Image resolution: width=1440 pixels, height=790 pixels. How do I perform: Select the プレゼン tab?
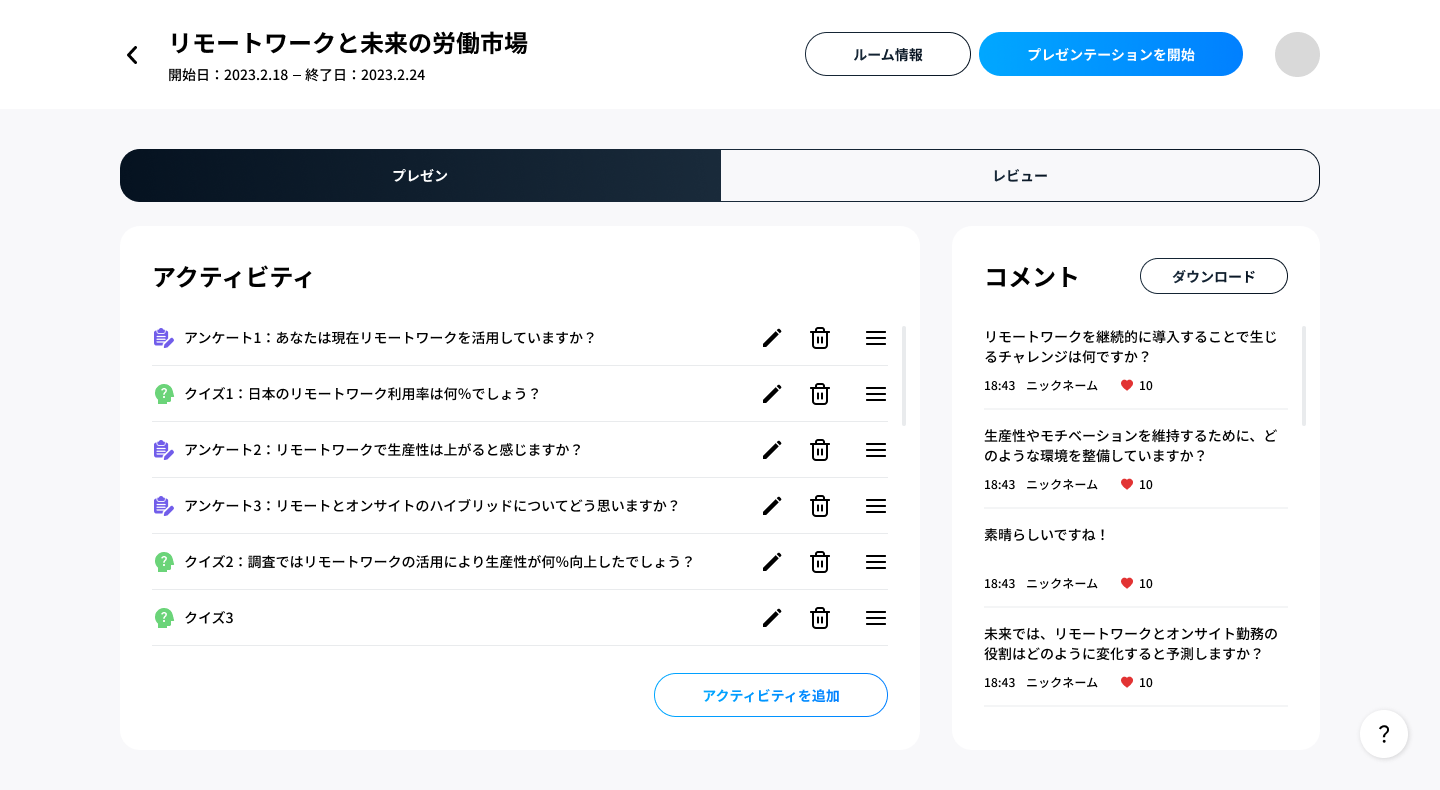pyautogui.click(x=420, y=175)
